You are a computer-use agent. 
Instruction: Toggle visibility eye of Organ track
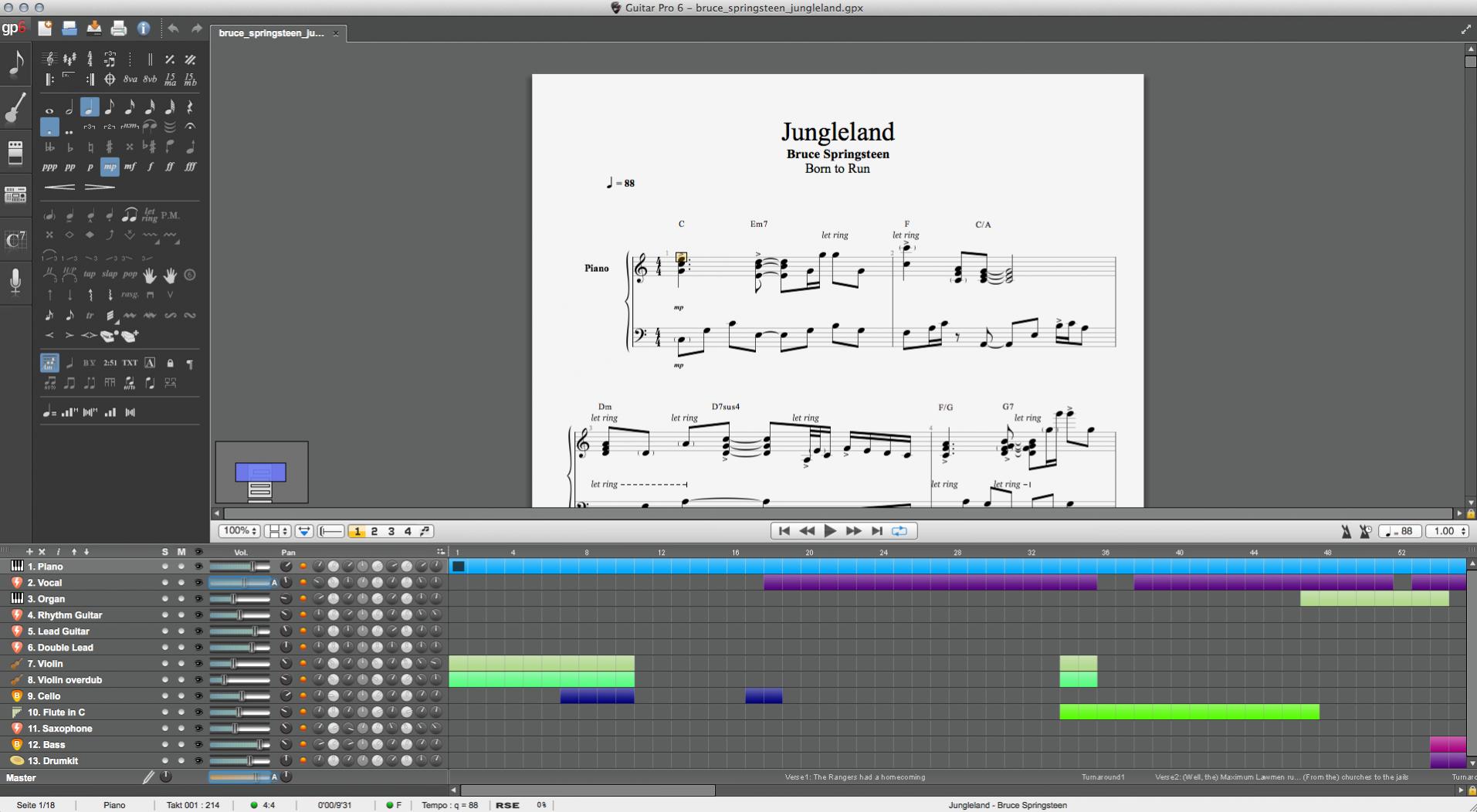coord(198,599)
